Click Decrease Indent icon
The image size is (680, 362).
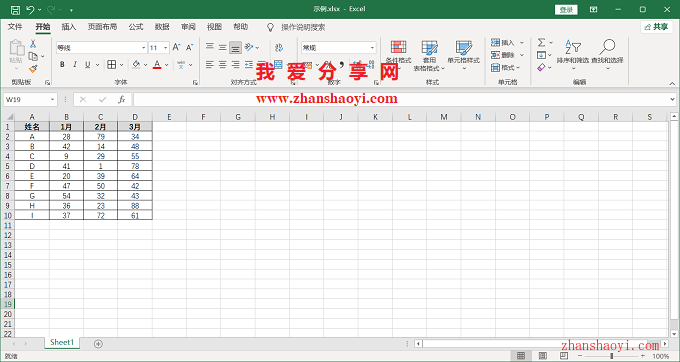coord(249,65)
